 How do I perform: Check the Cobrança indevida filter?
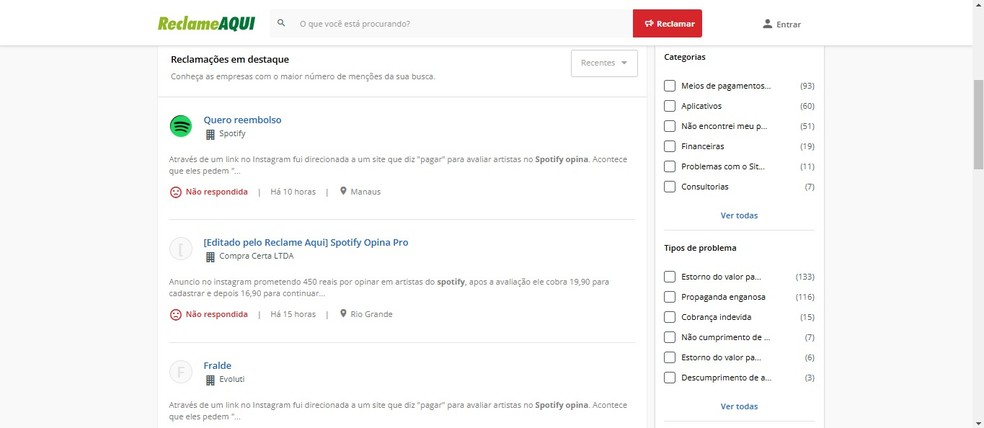point(670,317)
